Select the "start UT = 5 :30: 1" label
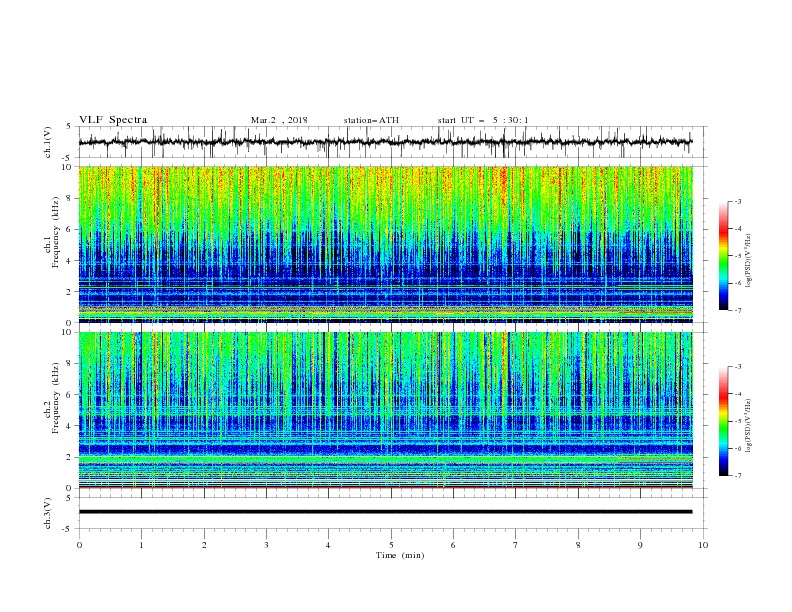 point(483,120)
